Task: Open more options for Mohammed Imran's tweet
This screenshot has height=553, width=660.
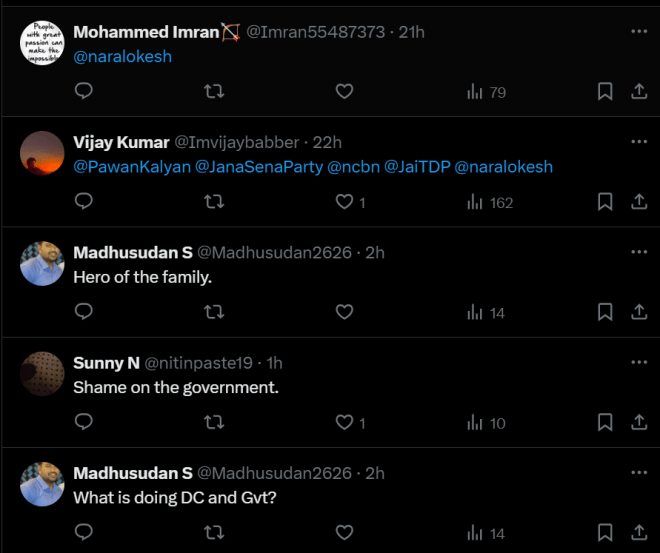Action: tap(639, 31)
